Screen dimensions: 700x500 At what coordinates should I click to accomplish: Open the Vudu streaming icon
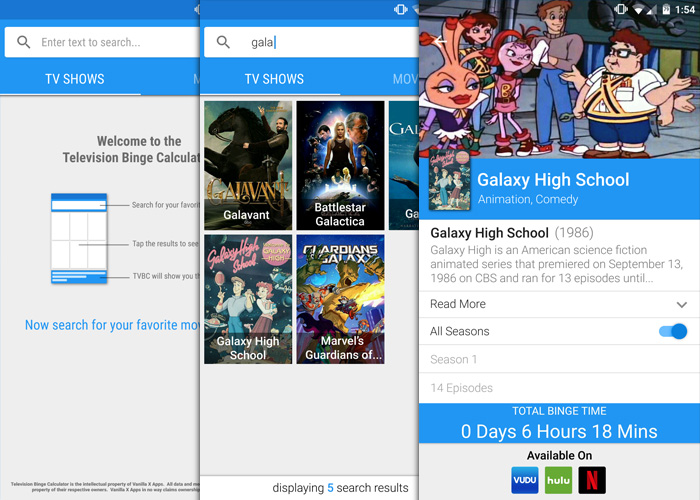pos(525,480)
